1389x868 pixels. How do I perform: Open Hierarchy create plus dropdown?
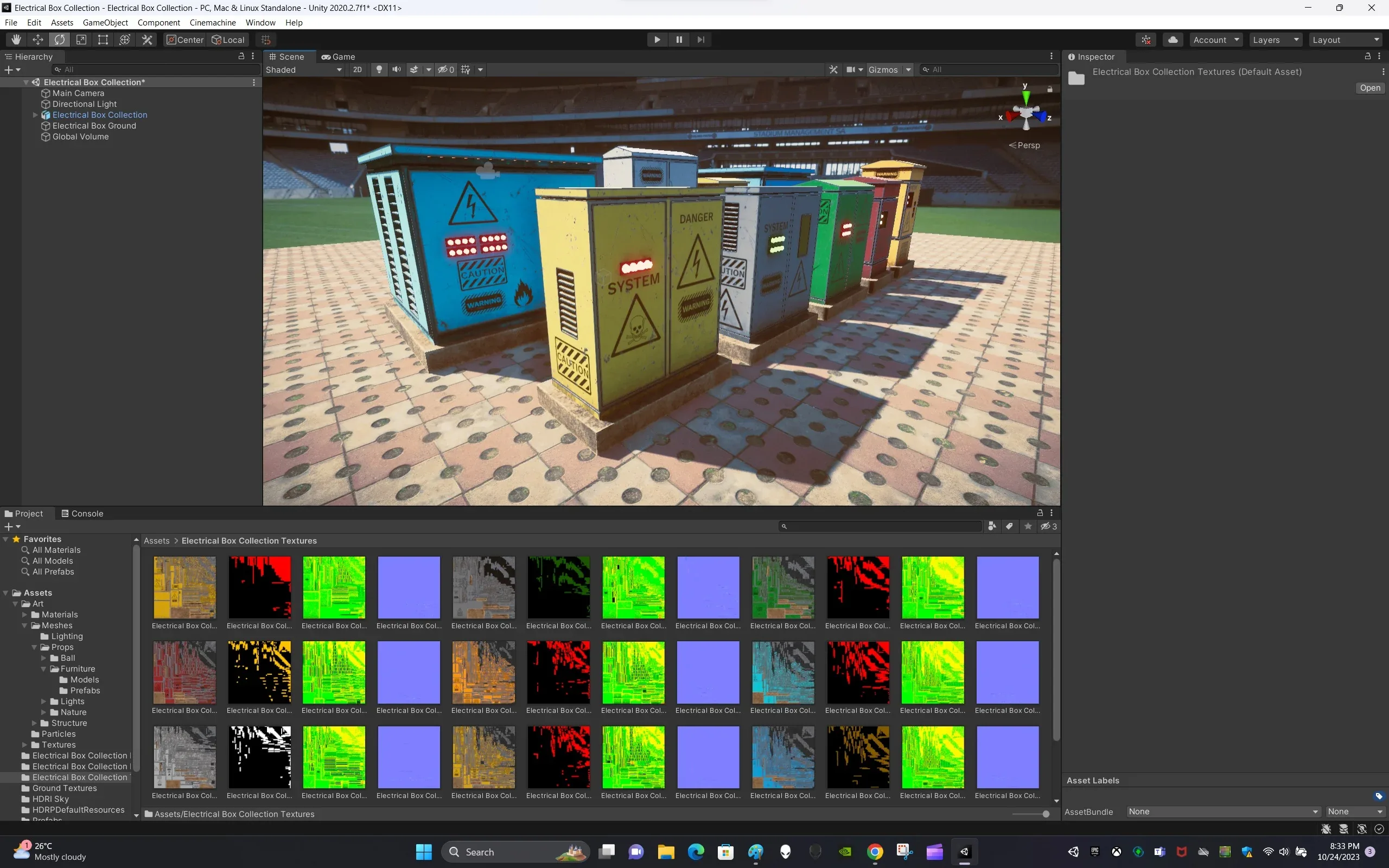[x=12, y=69]
